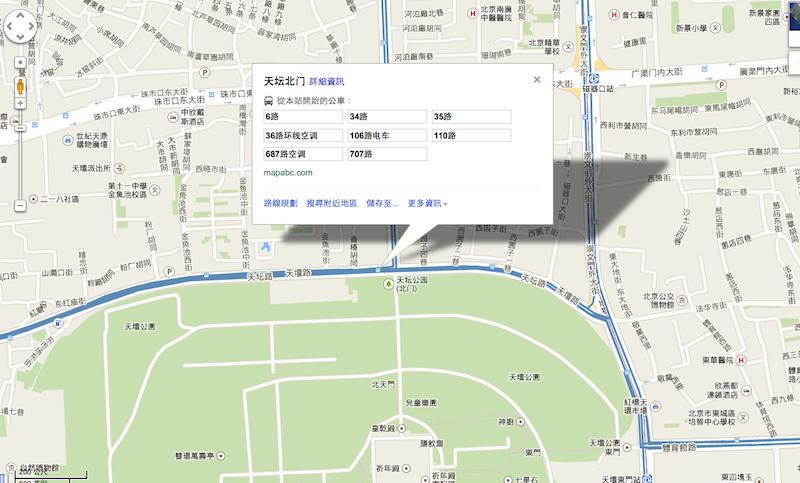Click the hospital icon for 北京南廣中醫院
Screen dimensions: 800x483
click(473, 14)
